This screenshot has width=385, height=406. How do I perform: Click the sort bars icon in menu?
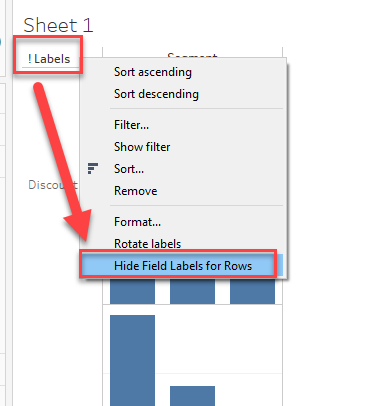tap(92, 169)
